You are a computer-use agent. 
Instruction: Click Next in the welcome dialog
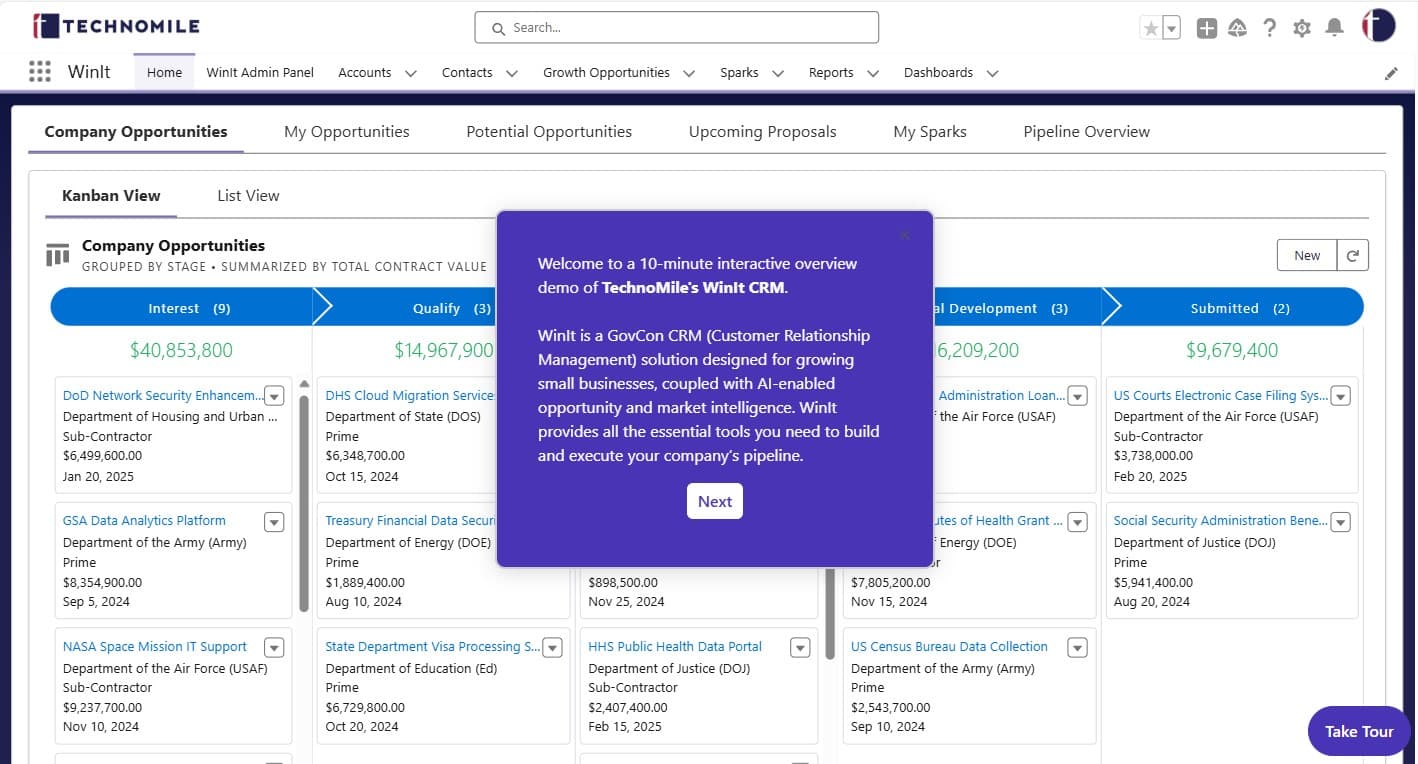[x=714, y=501]
